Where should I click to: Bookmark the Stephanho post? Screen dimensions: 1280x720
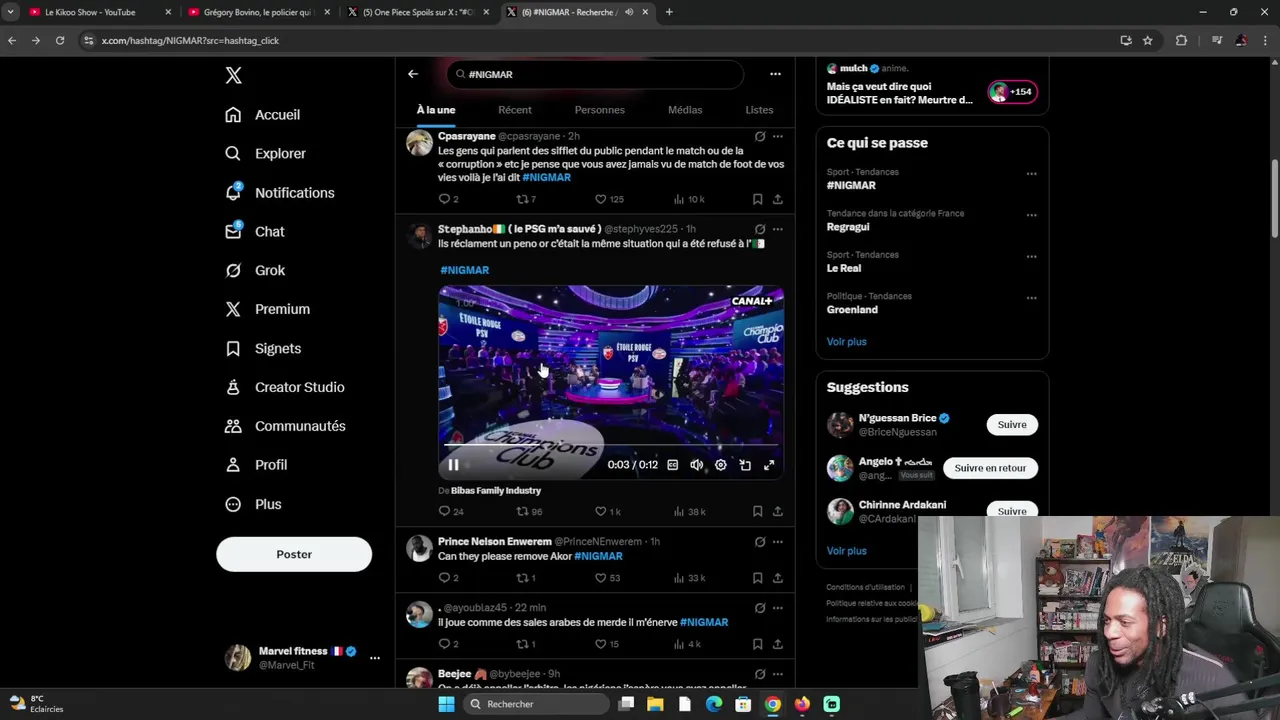758,512
